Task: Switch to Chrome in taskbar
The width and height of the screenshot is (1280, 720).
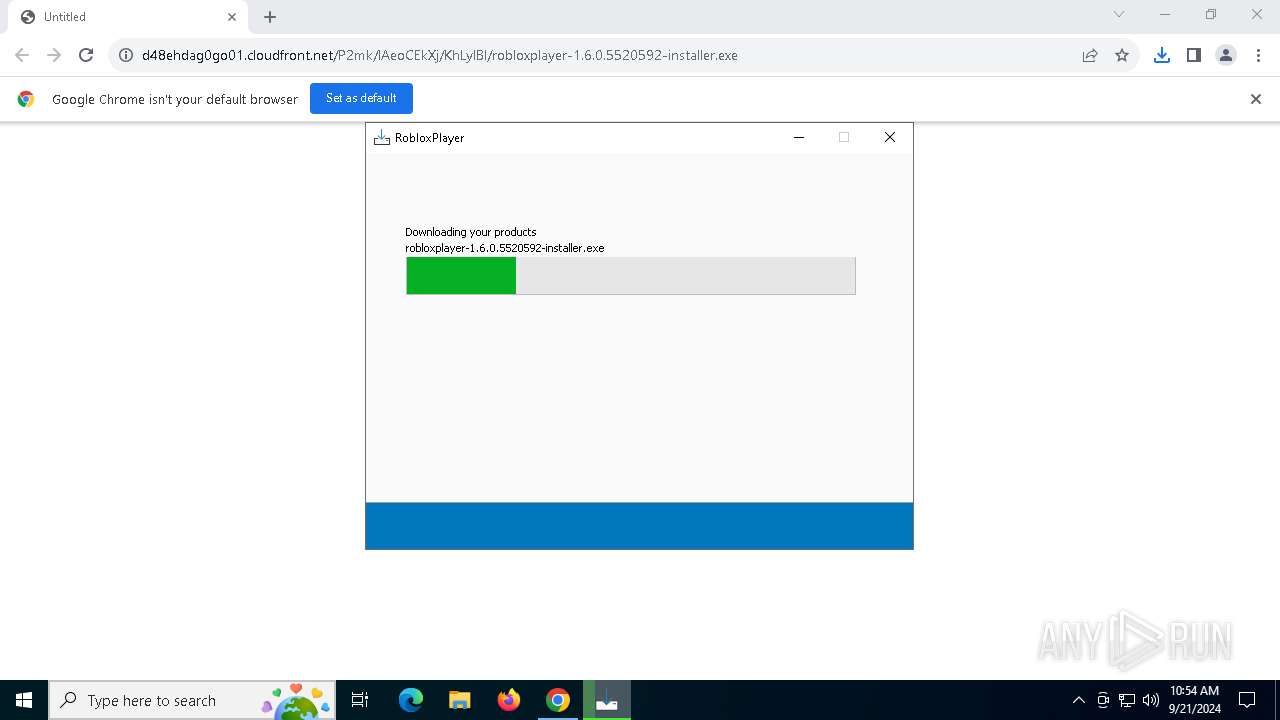Action: click(x=557, y=700)
